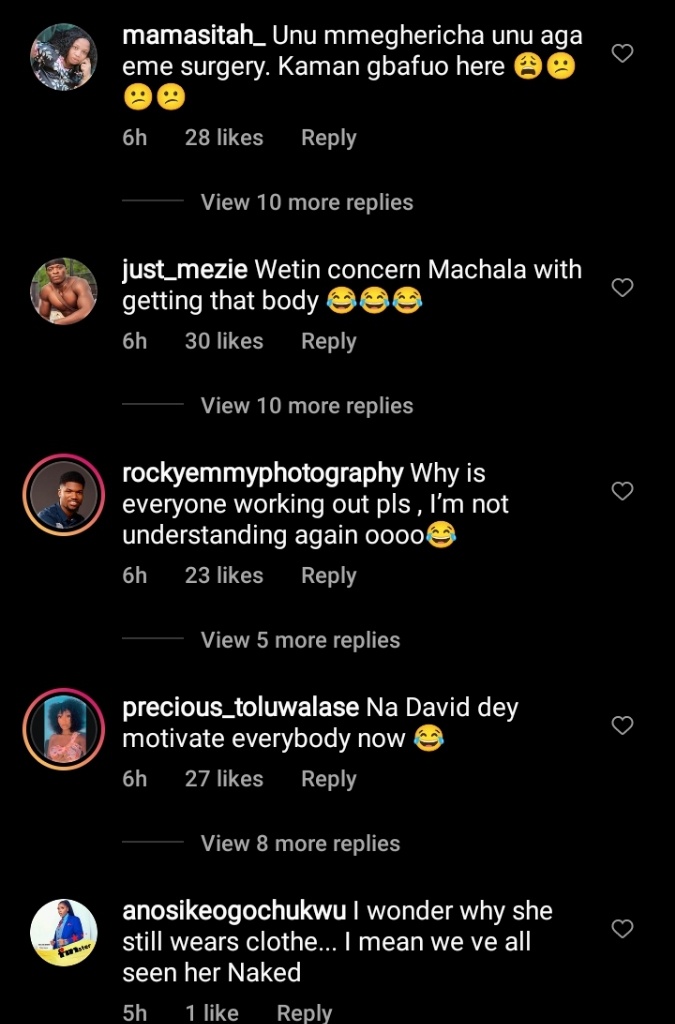675x1024 pixels.
Task: Show the 30 likes on just_mezie's comment
Action: coord(224,341)
